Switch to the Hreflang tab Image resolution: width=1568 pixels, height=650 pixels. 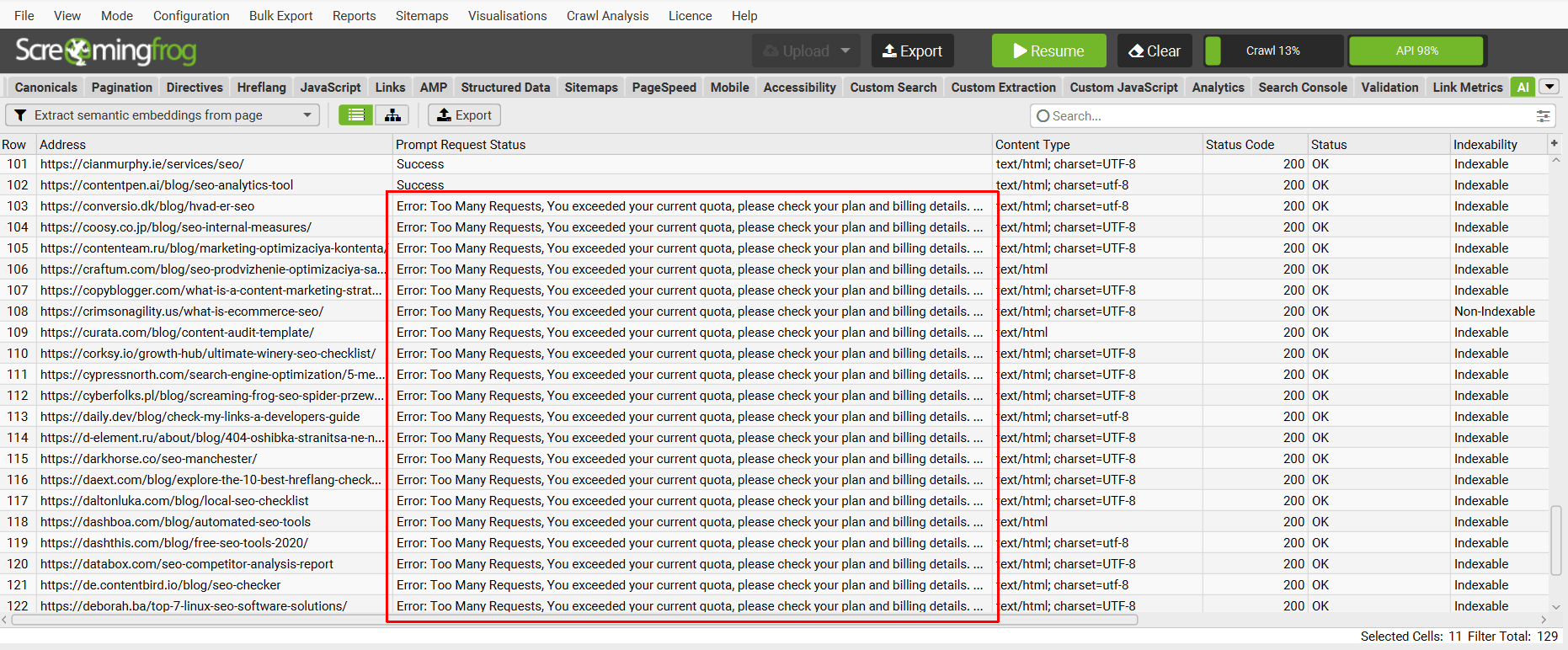click(x=261, y=87)
